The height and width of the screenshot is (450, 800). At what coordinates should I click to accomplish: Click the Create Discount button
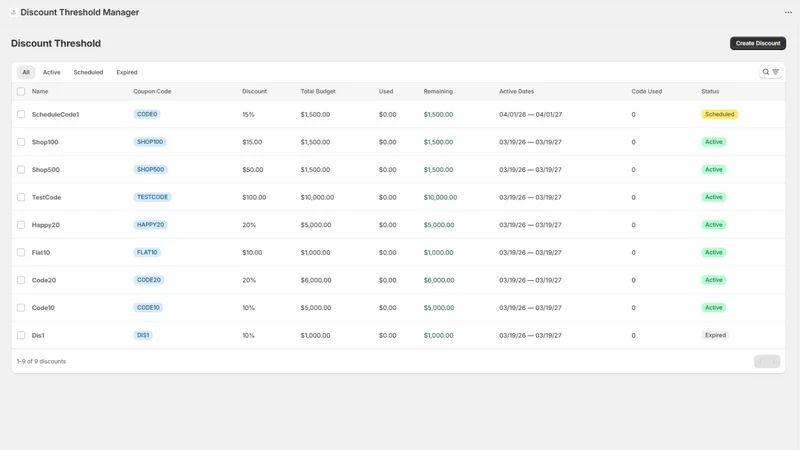tap(758, 43)
